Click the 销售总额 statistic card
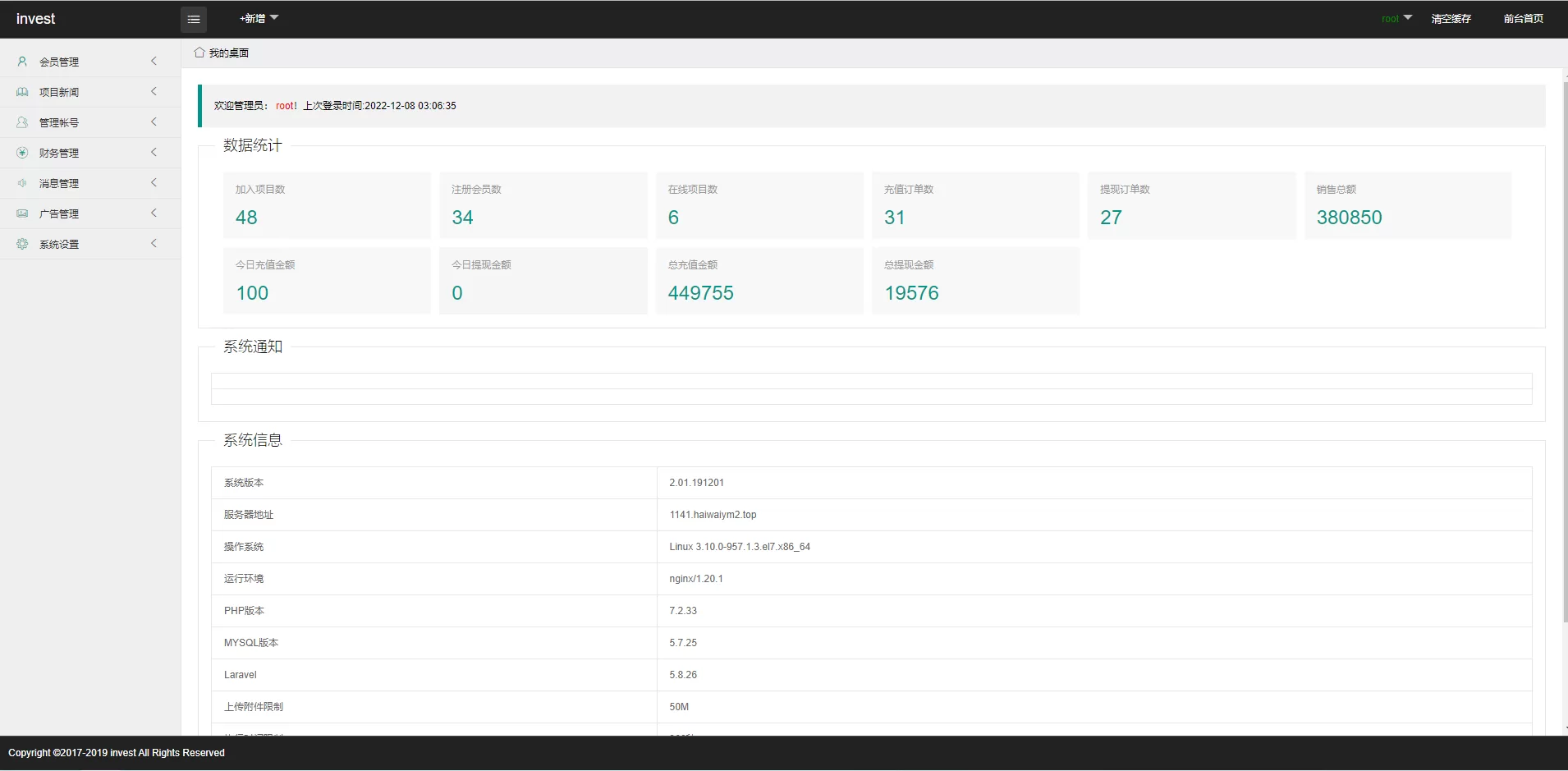The height and width of the screenshot is (771, 1568). tap(1407, 205)
